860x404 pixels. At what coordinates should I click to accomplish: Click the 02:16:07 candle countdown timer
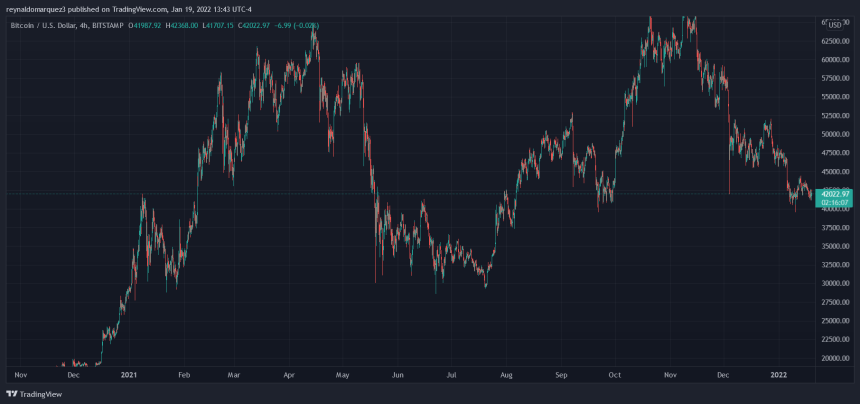tap(834, 202)
